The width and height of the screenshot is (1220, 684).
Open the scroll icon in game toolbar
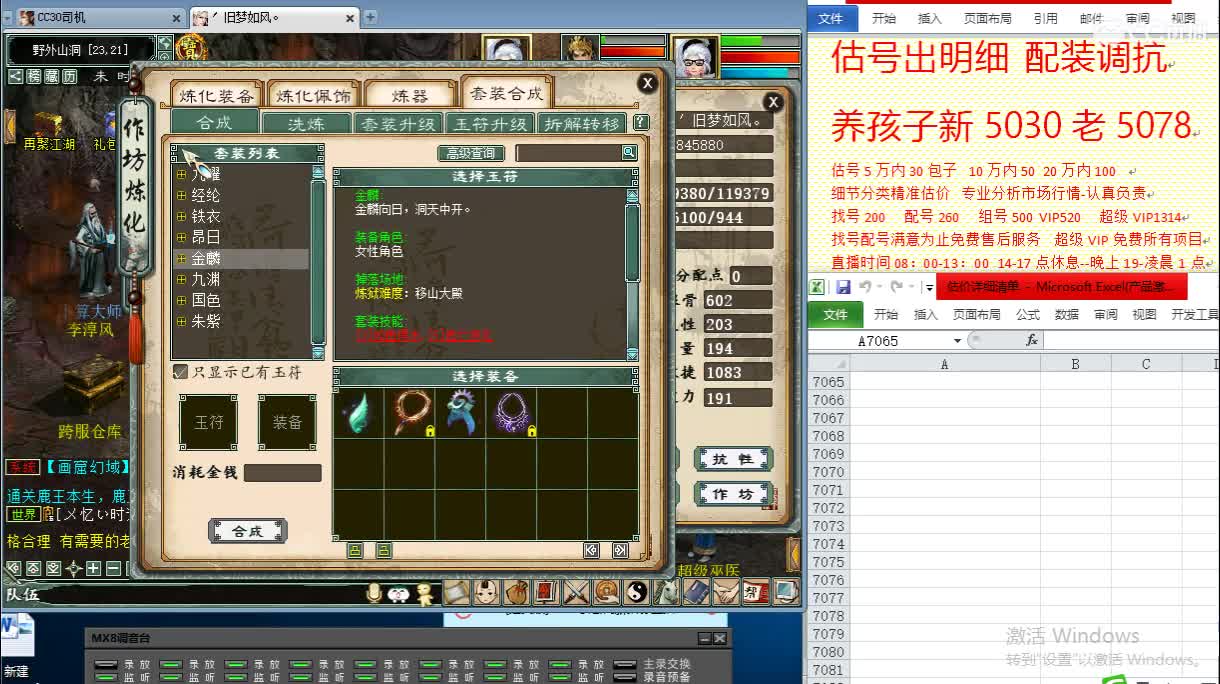click(x=457, y=592)
